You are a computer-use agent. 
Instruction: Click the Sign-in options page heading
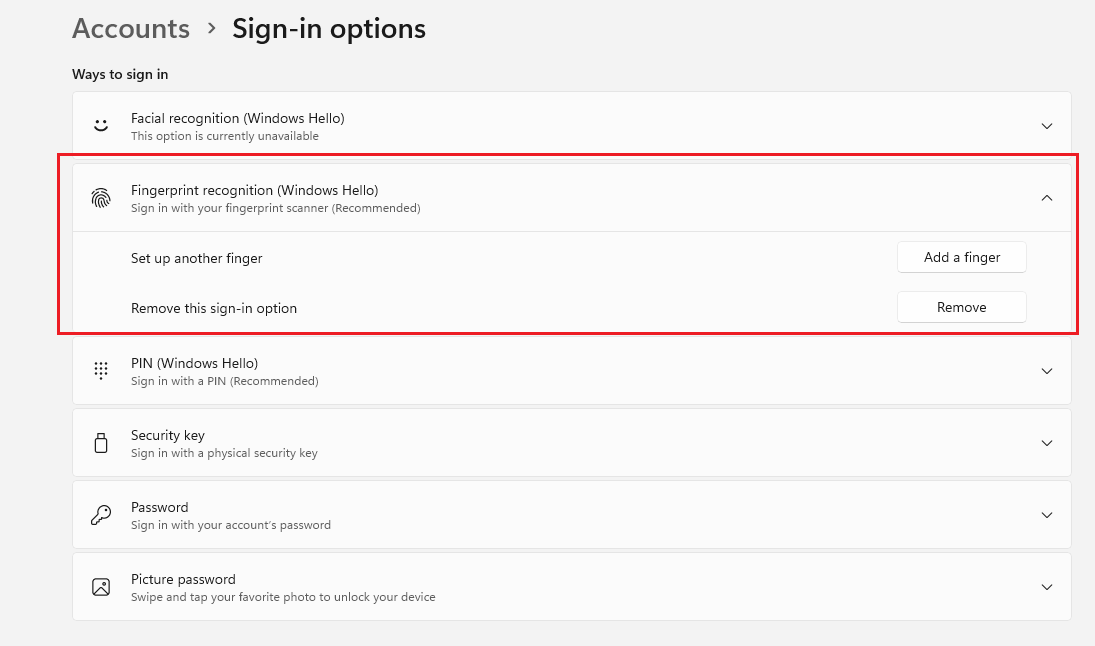(x=329, y=28)
